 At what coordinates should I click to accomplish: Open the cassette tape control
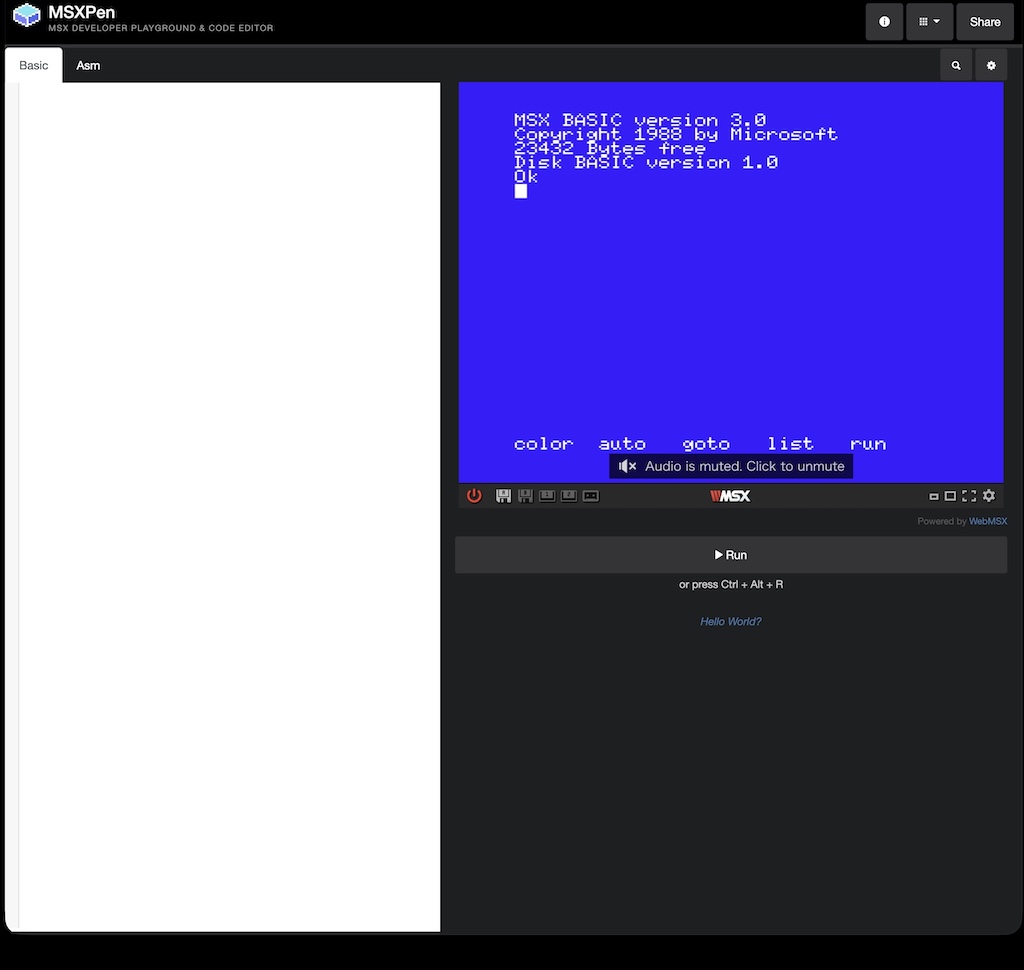[x=591, y=495]
